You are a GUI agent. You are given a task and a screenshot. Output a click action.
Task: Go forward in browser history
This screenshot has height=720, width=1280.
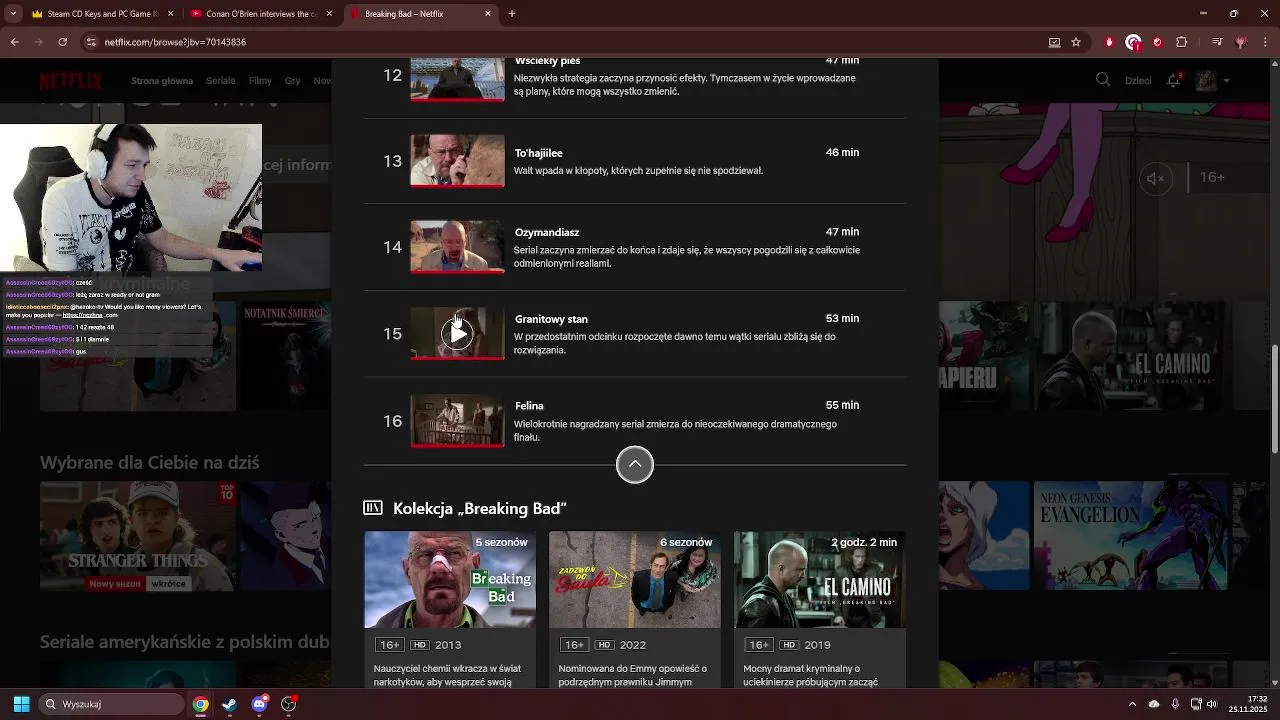click(39, 42)
